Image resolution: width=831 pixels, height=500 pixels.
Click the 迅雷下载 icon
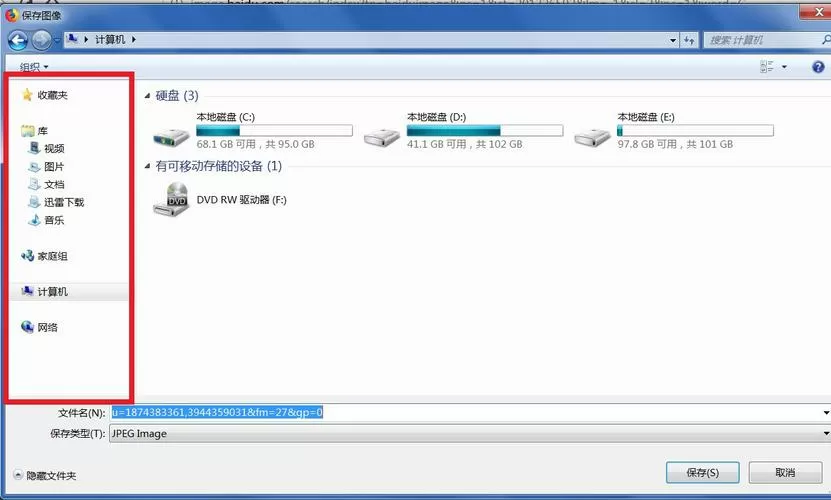[34, 202]
